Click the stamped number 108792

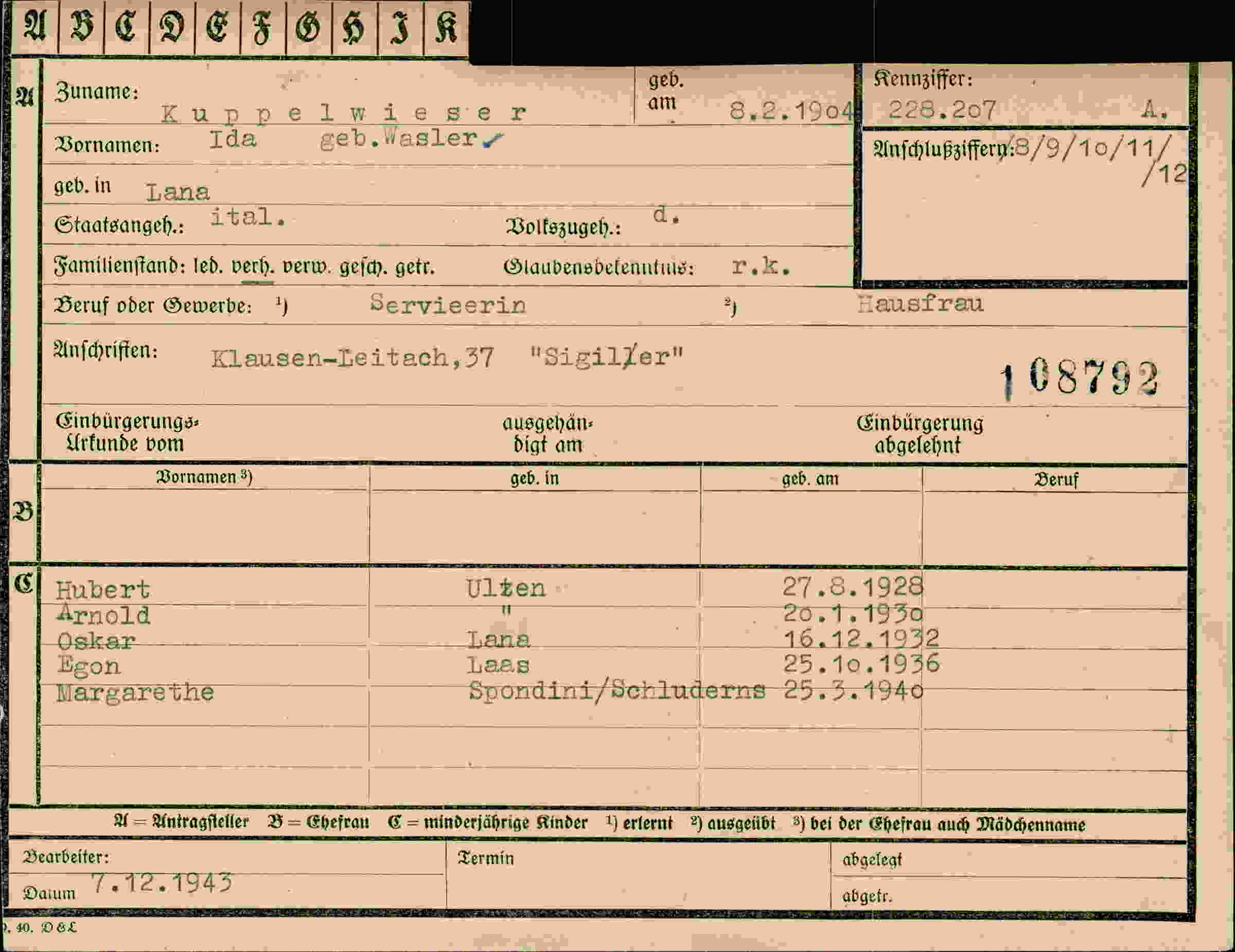click(1080, 378)
